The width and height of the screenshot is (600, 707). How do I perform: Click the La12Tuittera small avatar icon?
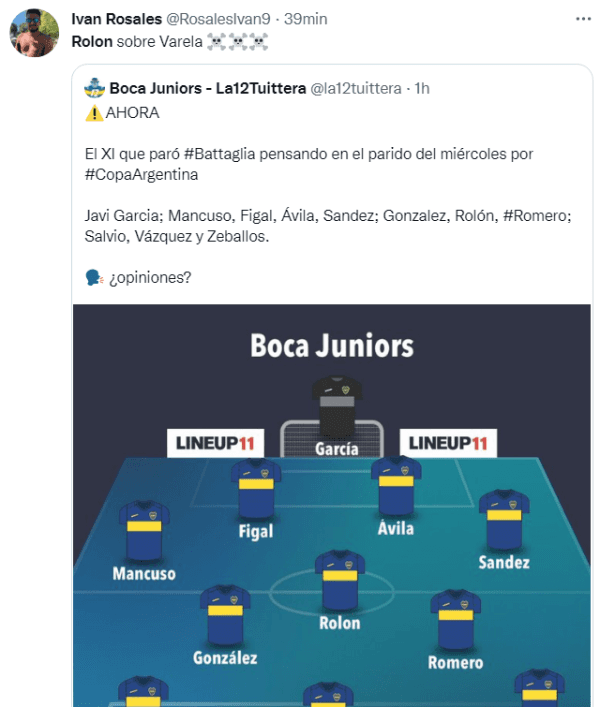tap(94, 88)
